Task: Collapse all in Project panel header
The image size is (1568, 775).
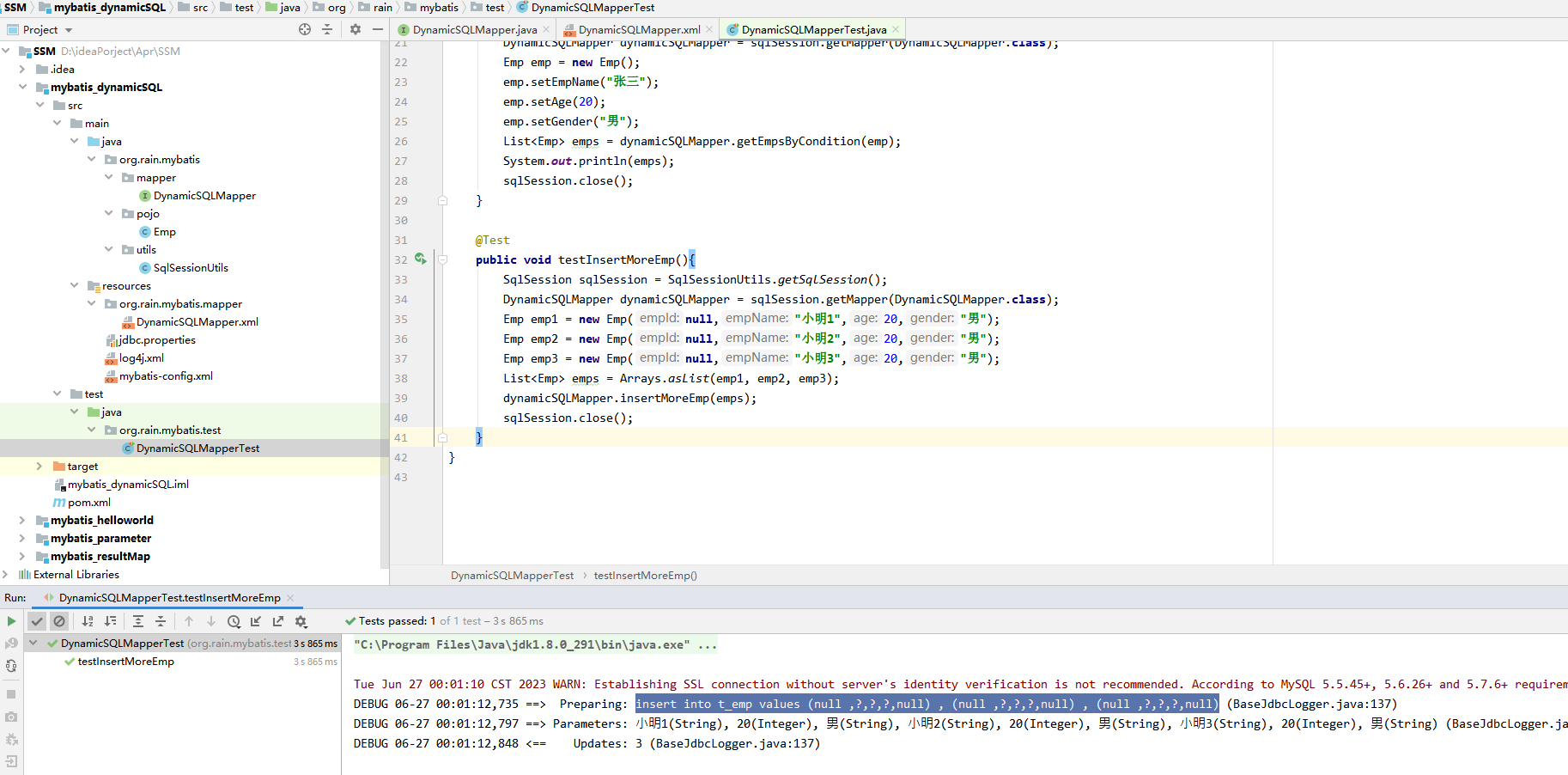Action: [x=327, y=29]
